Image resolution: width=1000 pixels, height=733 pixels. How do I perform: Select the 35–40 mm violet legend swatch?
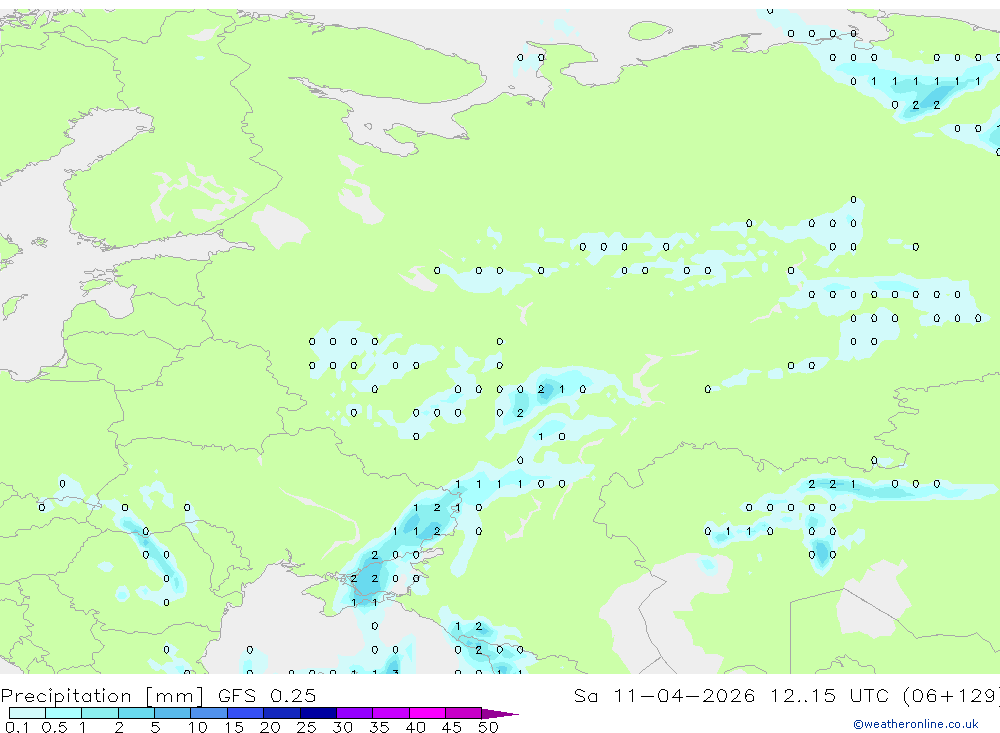(x=391, y=713)
